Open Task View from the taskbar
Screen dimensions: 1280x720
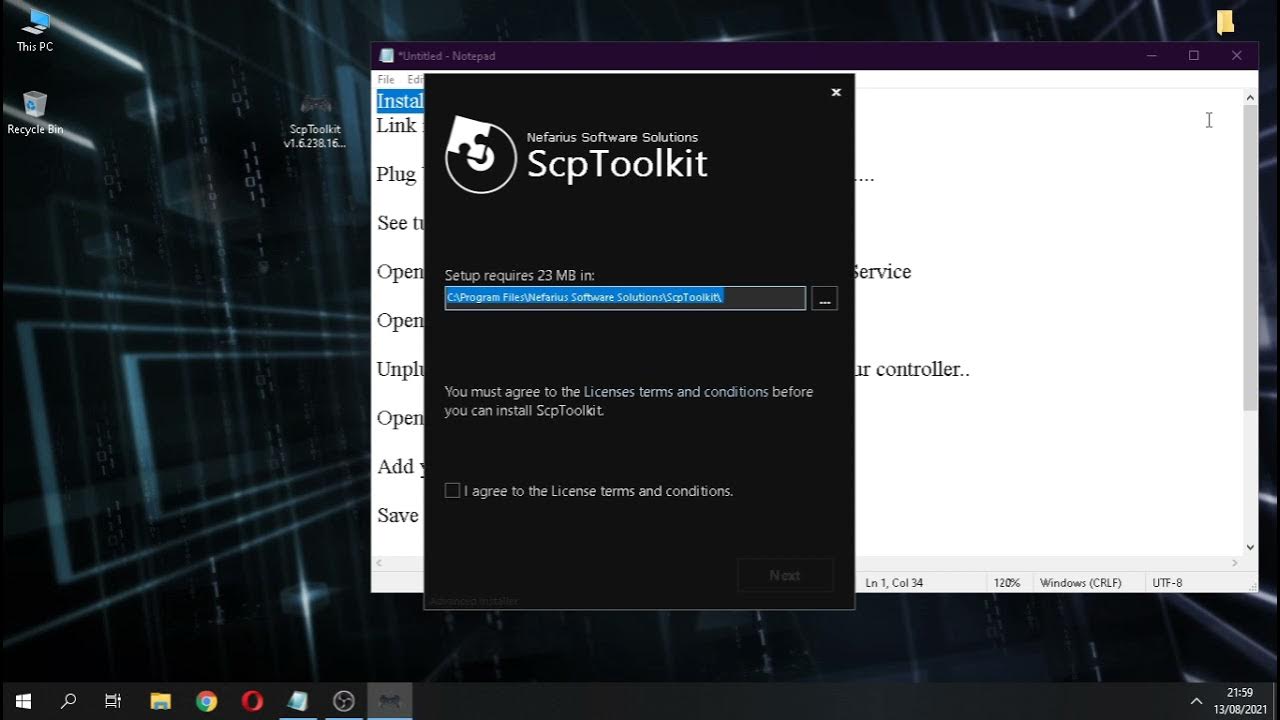coord(113,701)
